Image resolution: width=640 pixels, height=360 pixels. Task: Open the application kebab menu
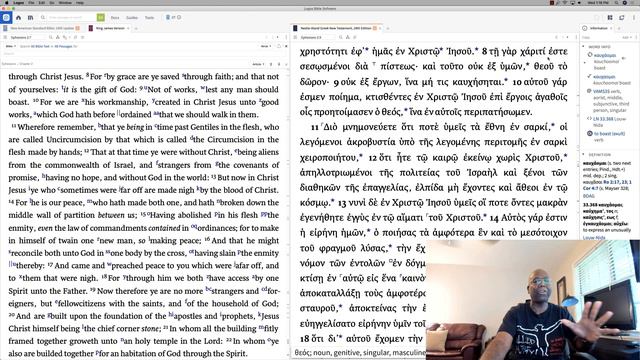pos(634,18)
